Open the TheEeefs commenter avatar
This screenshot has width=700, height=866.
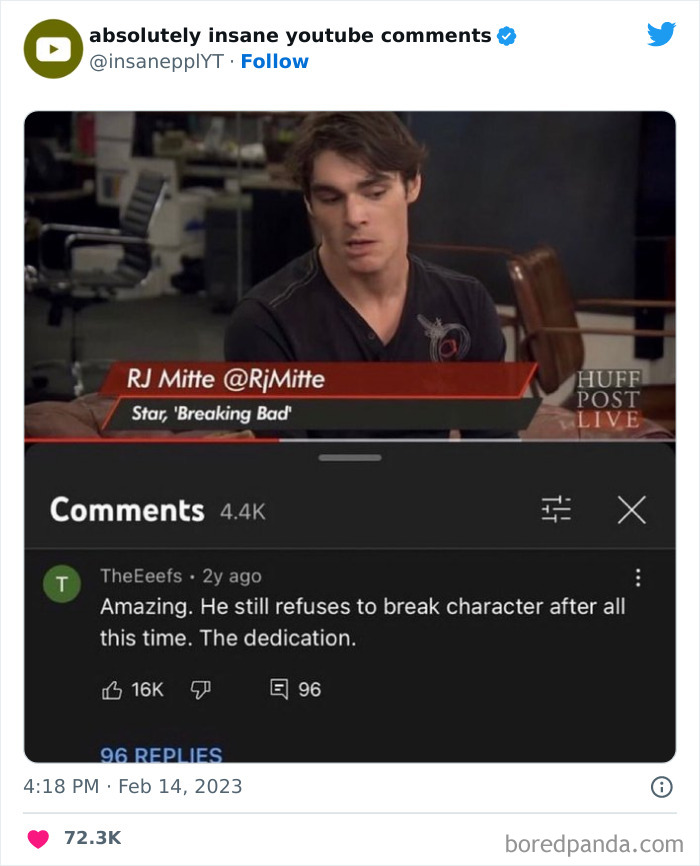pyautogui.click(x=62, y=583)
